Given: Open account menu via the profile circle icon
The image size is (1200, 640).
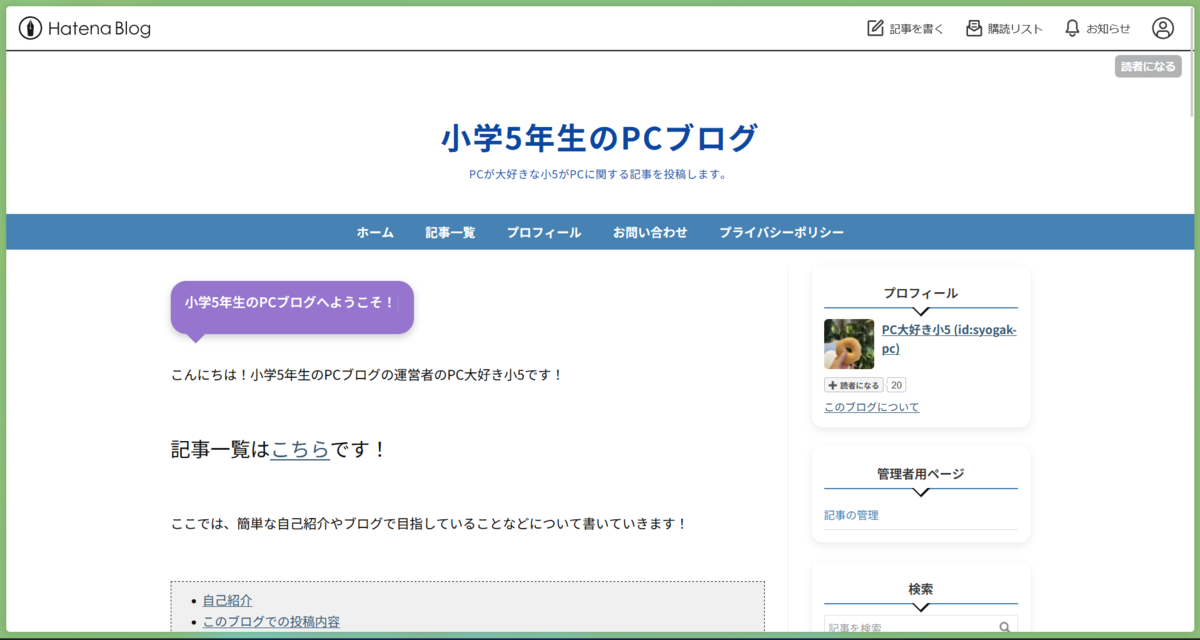Looking at the screenshot, I should pyautogui.click(x=1162, y=28).
